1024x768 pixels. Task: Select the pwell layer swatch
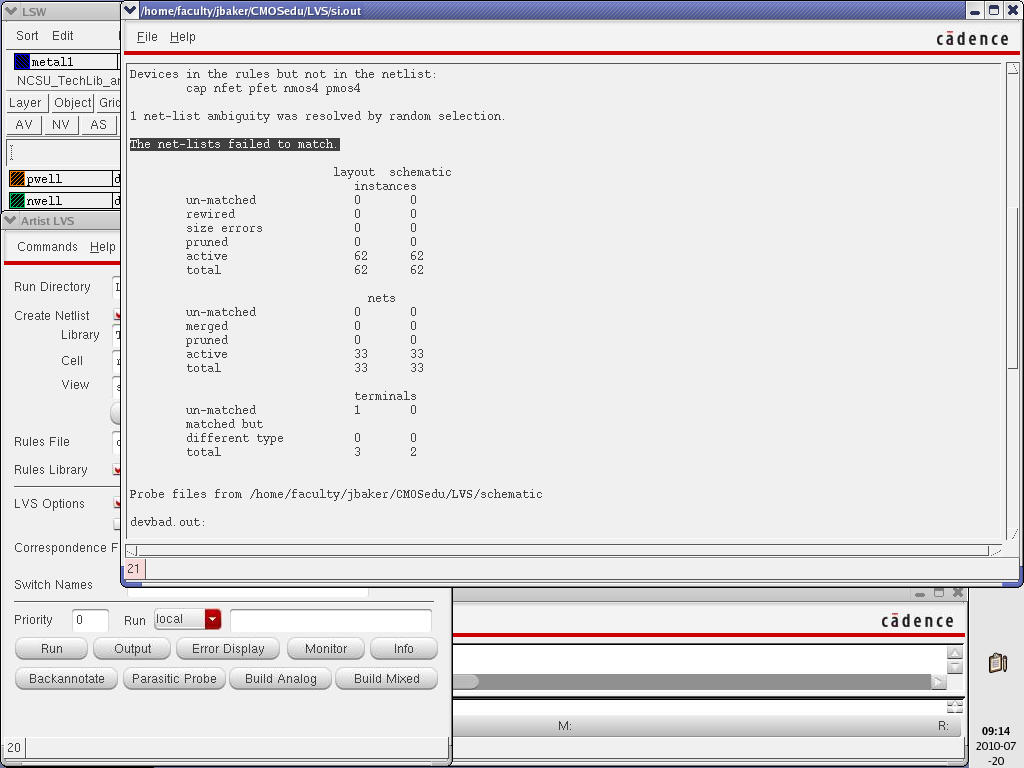pos(17,179)
